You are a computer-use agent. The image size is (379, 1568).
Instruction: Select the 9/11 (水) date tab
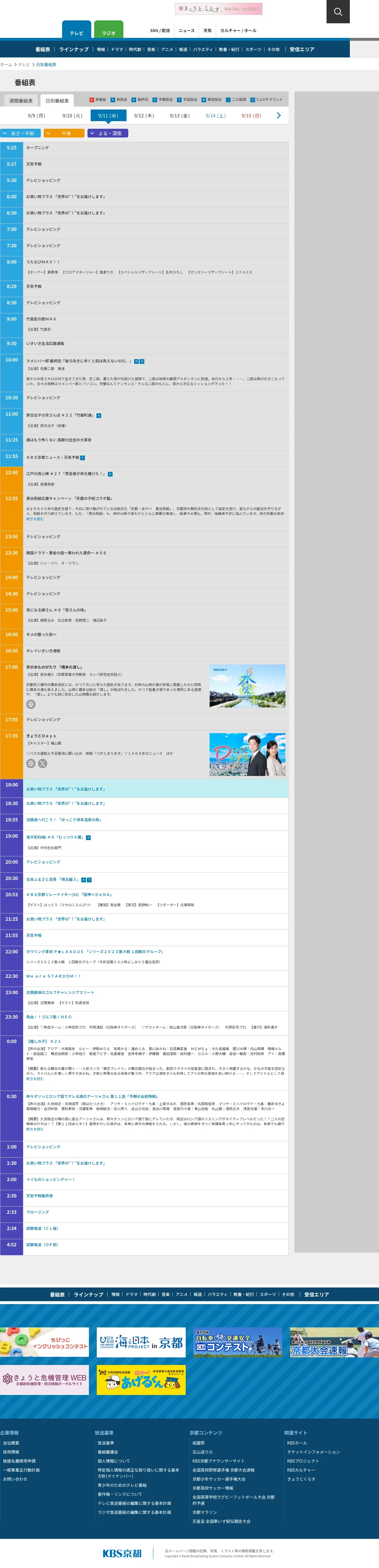(x=108, y=116)
